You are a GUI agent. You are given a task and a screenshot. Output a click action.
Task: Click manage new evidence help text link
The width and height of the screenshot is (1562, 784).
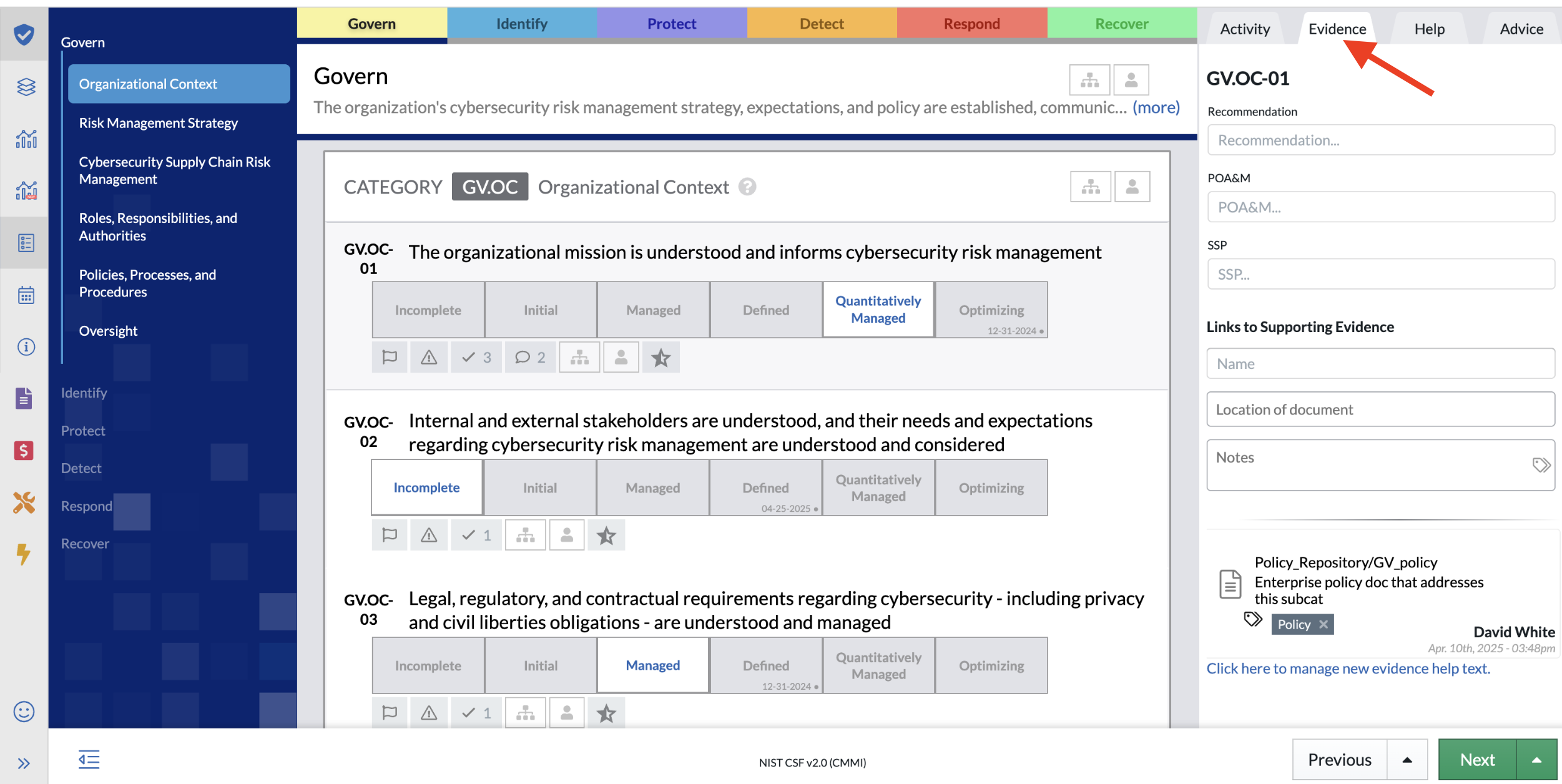pyautogui.click(x=1348, y=668)
